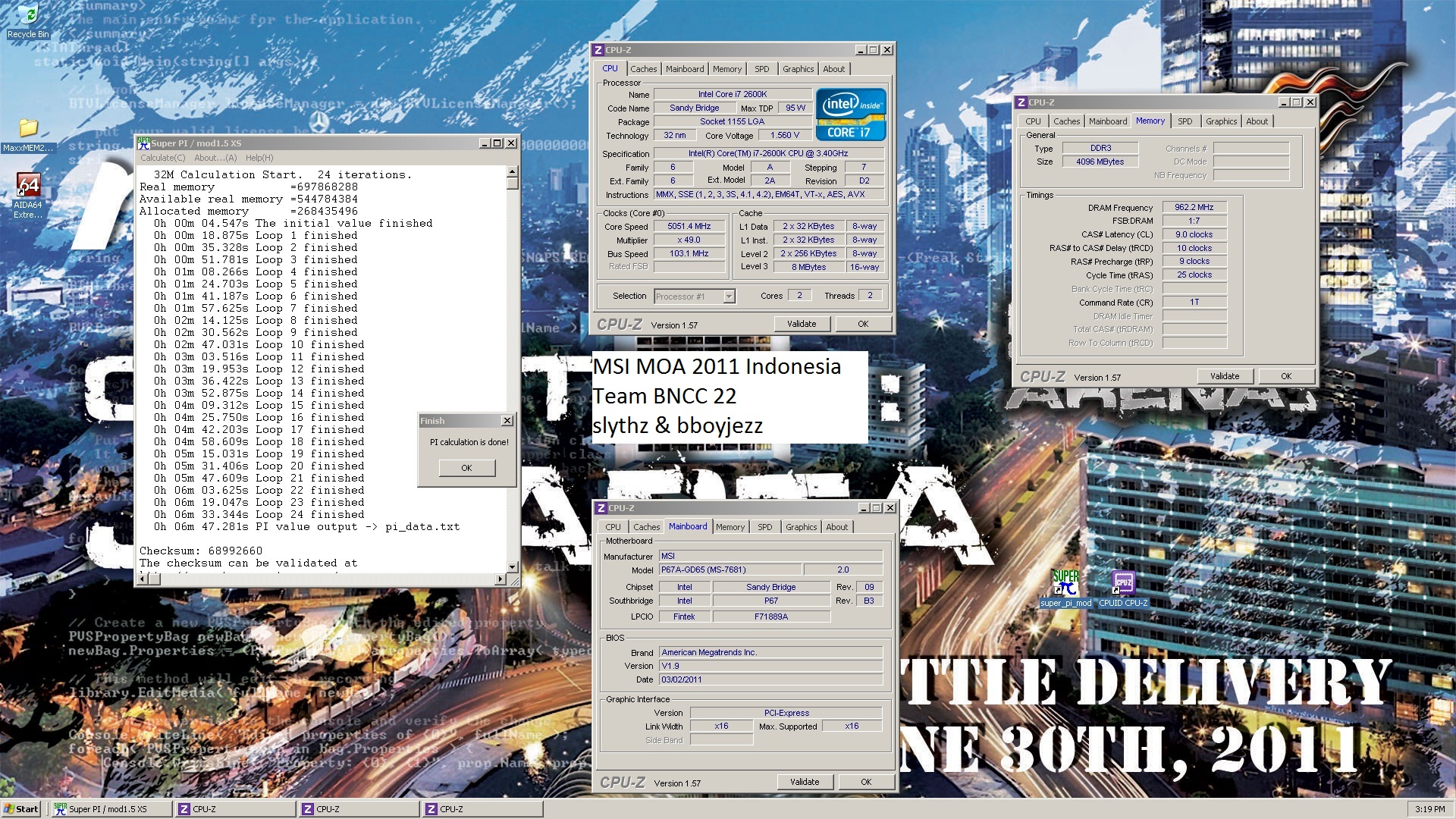Screen dimensions: 1456x819
Task: Open the Help(H) menu in Super PI
Action: 259,158
